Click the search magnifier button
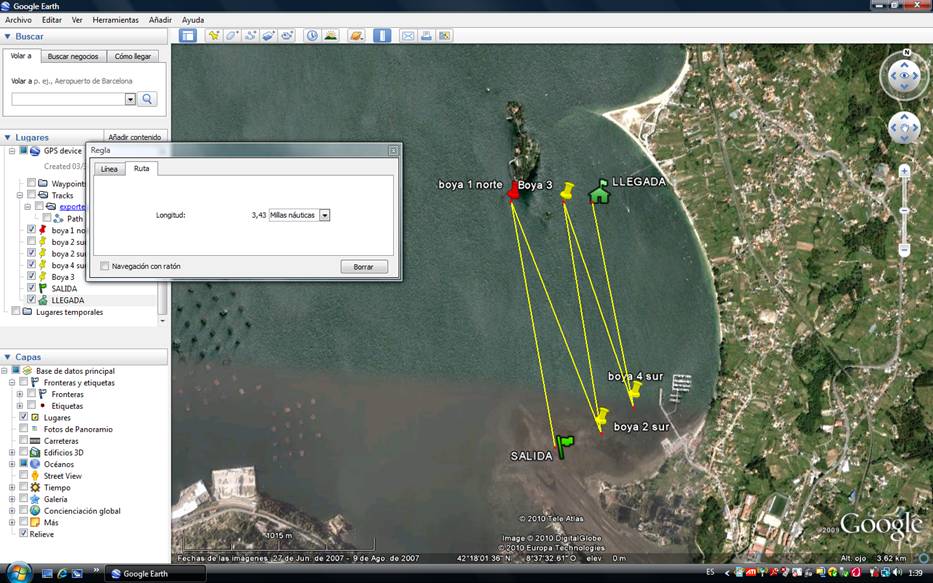933x583 pixels. click(147, 99)
